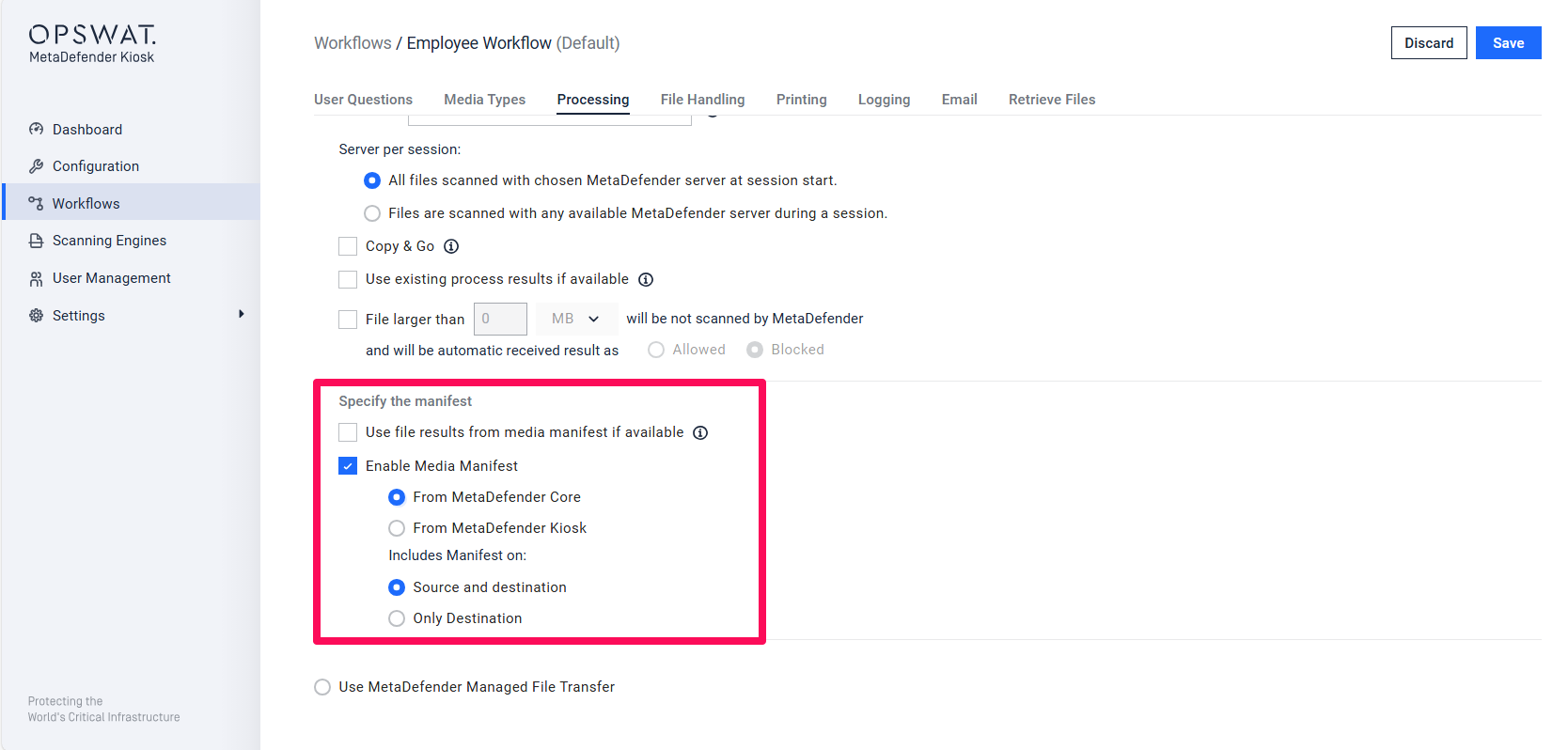Enable the 'File larger than' checkbox

point(348,320)
